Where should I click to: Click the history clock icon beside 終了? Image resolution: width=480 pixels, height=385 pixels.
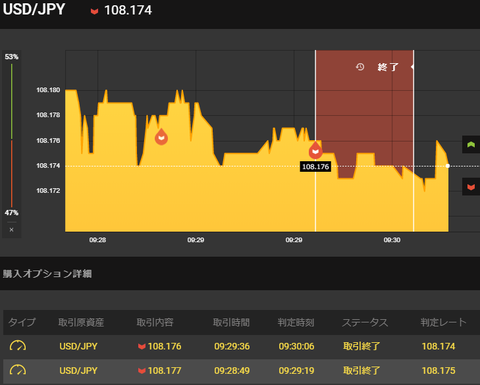[x=360, y=67]
